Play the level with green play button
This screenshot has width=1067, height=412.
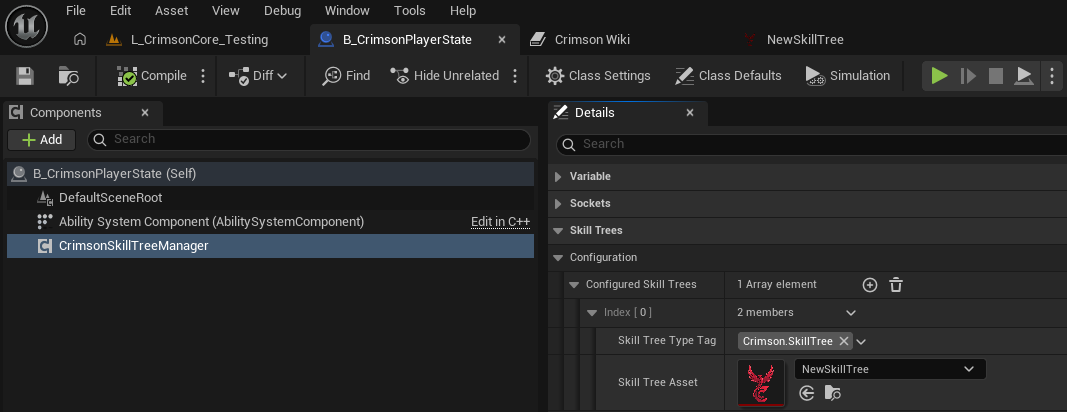tap(940, 76)
